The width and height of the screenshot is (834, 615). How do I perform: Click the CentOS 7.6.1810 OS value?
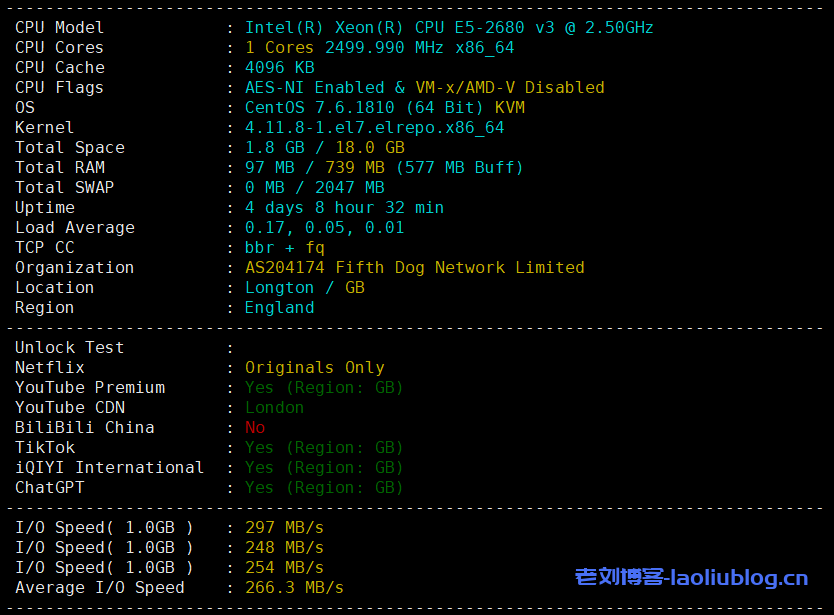pyautogui.click(x=384, y=108)
